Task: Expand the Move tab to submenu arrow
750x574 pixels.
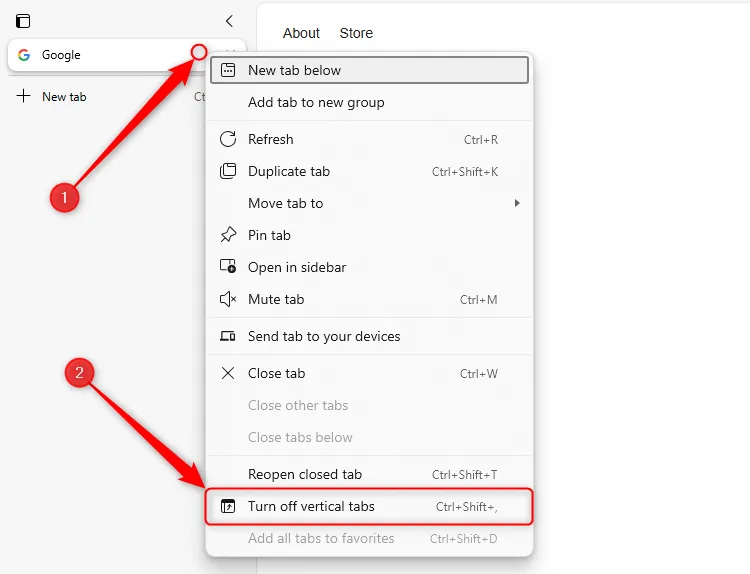Action: click(517, 203)
